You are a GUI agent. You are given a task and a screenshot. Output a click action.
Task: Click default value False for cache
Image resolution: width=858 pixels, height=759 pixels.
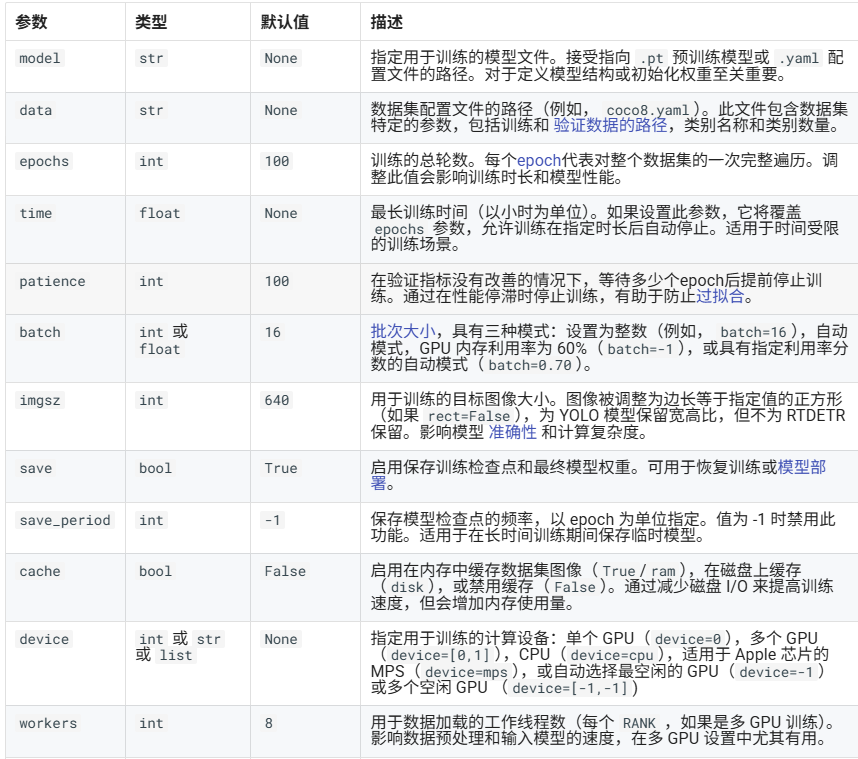coord(285,571)
